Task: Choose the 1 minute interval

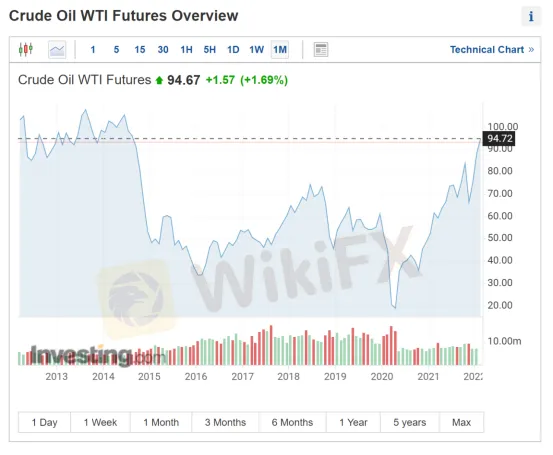Action: (93, 49)
